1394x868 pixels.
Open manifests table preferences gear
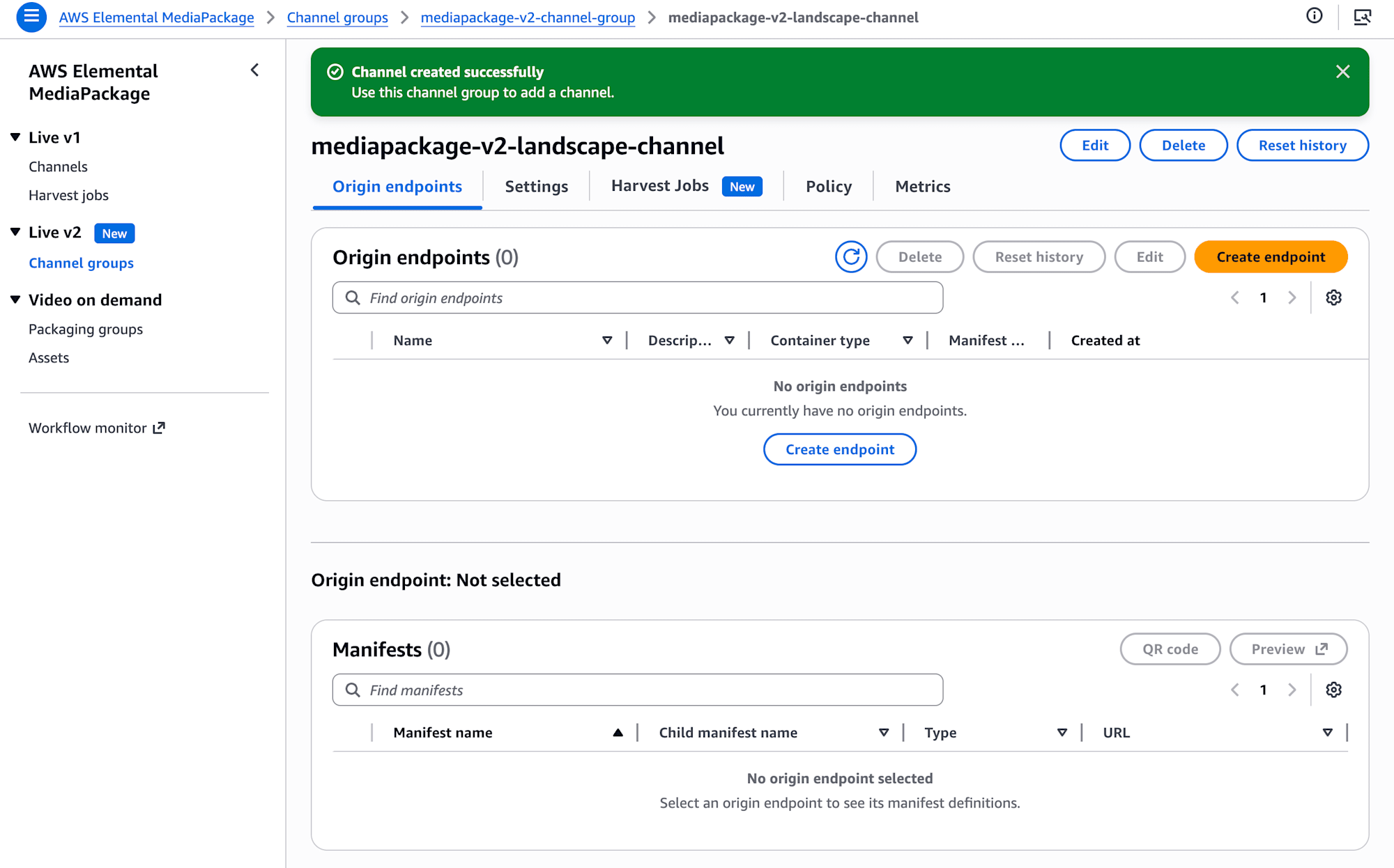pyautogui.click(x=1333, y=690)
